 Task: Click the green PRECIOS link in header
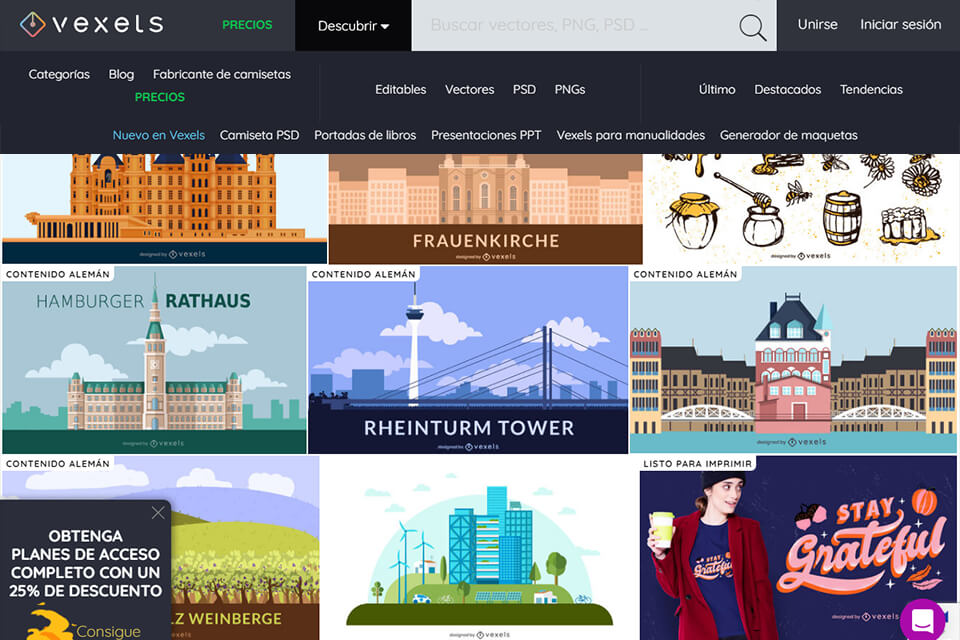point(247,25)
